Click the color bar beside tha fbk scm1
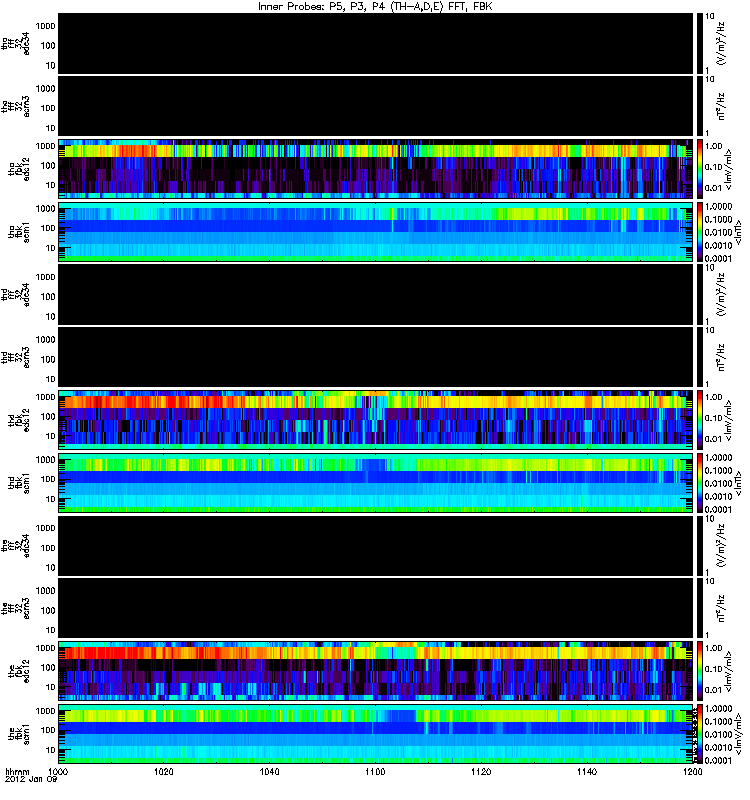This screenshot has height=800, width=750. point(700,230)
